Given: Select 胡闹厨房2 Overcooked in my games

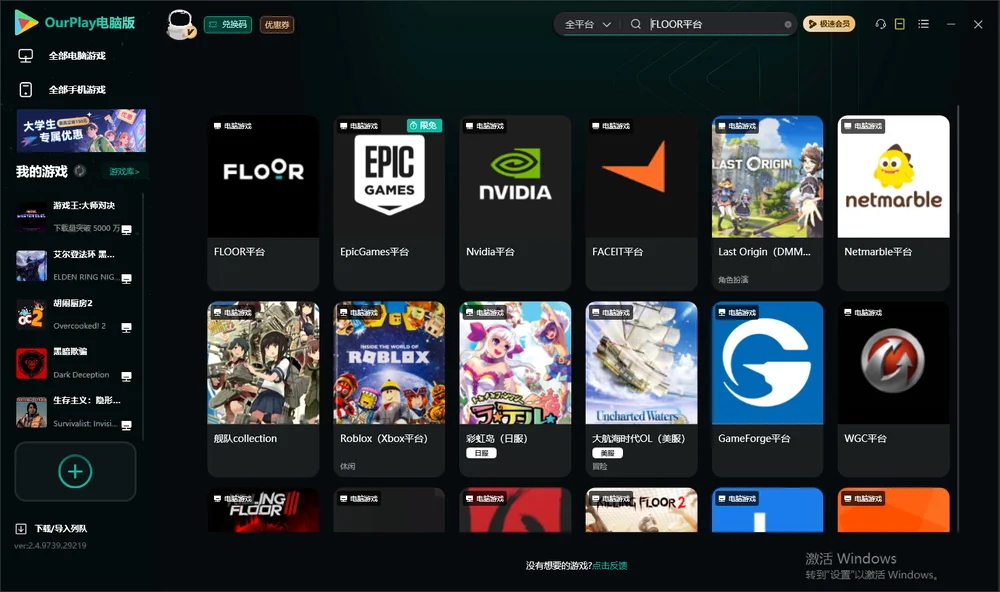Looking at the screenshot, I should pyautogui.click(x=75, y=314).
